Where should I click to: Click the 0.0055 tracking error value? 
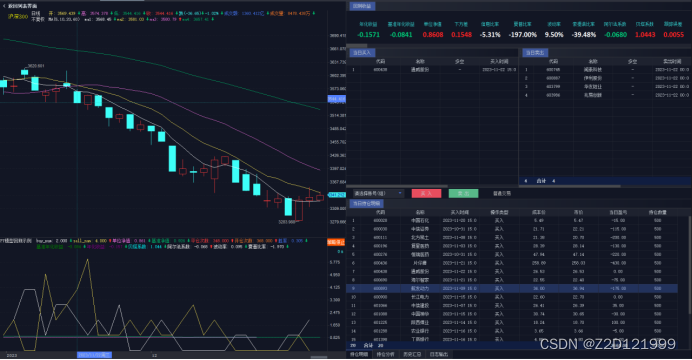click(673, 34)
